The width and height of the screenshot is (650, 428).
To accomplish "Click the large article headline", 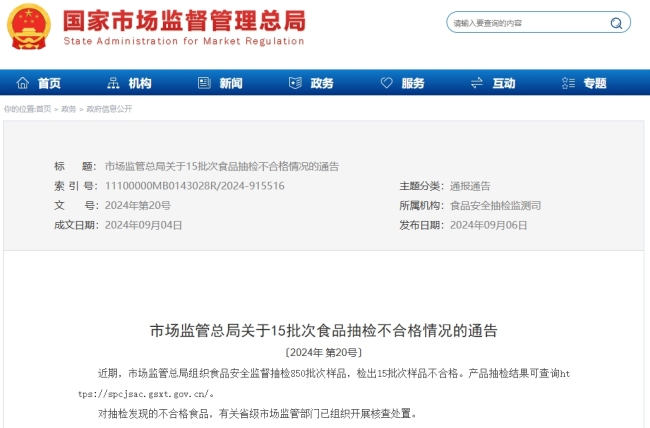I will 323,331.
